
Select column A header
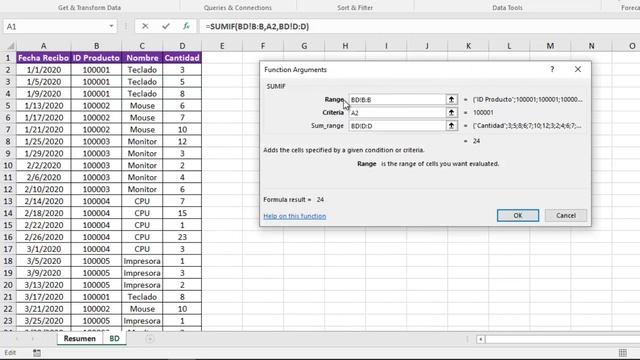[43, 46]
